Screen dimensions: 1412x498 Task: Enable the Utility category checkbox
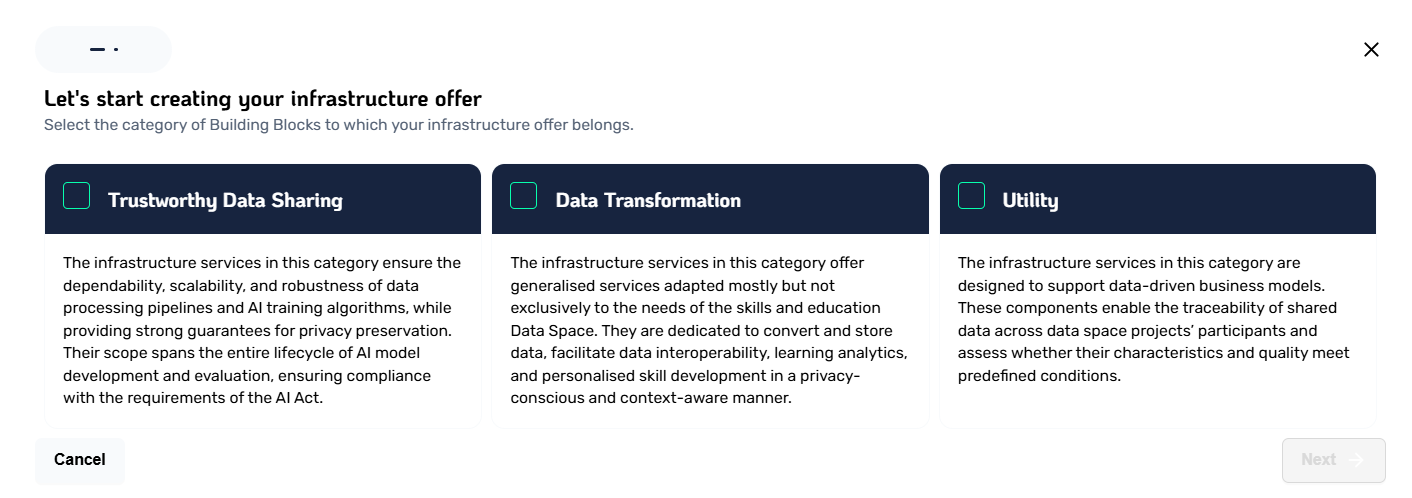click(971, 196)
